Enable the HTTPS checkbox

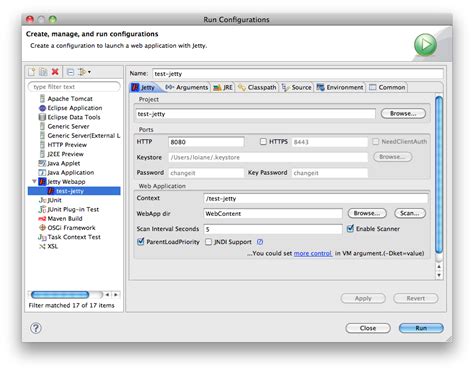pyautogui.click(x=263, y=142)
